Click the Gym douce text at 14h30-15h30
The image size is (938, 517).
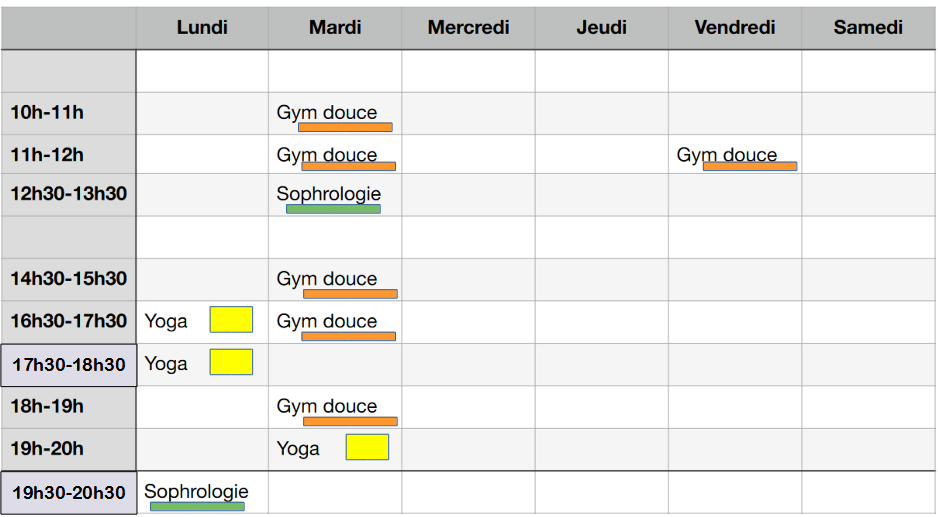[x=327, y=279]
